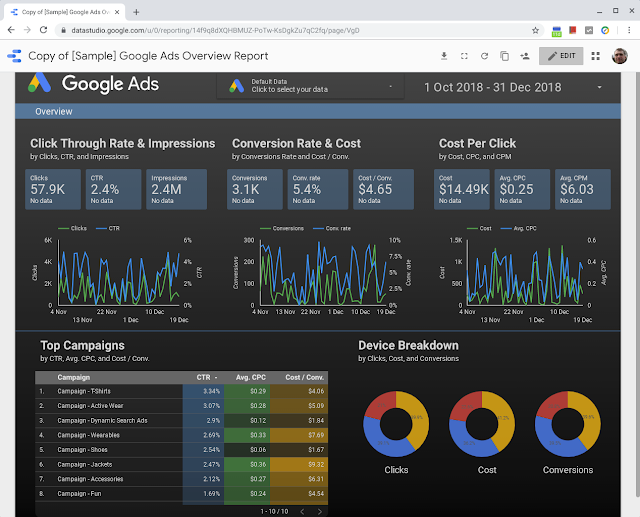Screen dimensions: 640x517
Task: Sort table by Avg. CPC column header
Action: click(x=251, y=377)
